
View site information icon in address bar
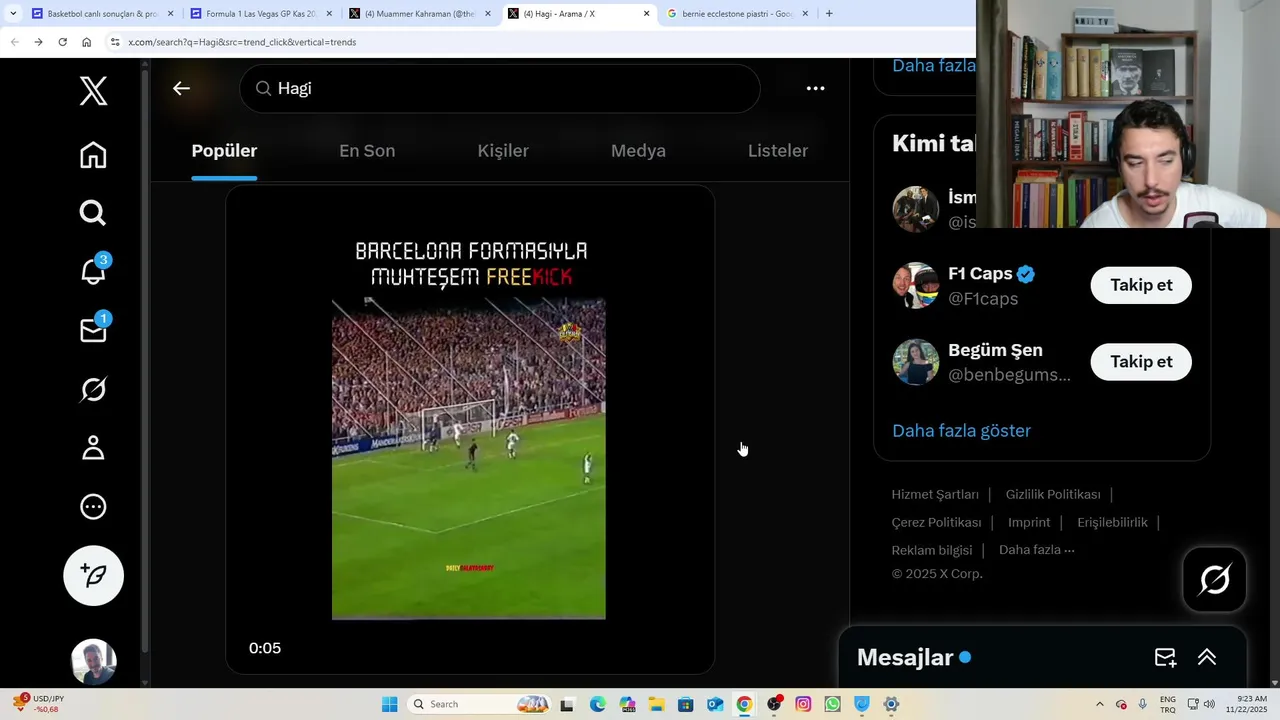point(115,42)
